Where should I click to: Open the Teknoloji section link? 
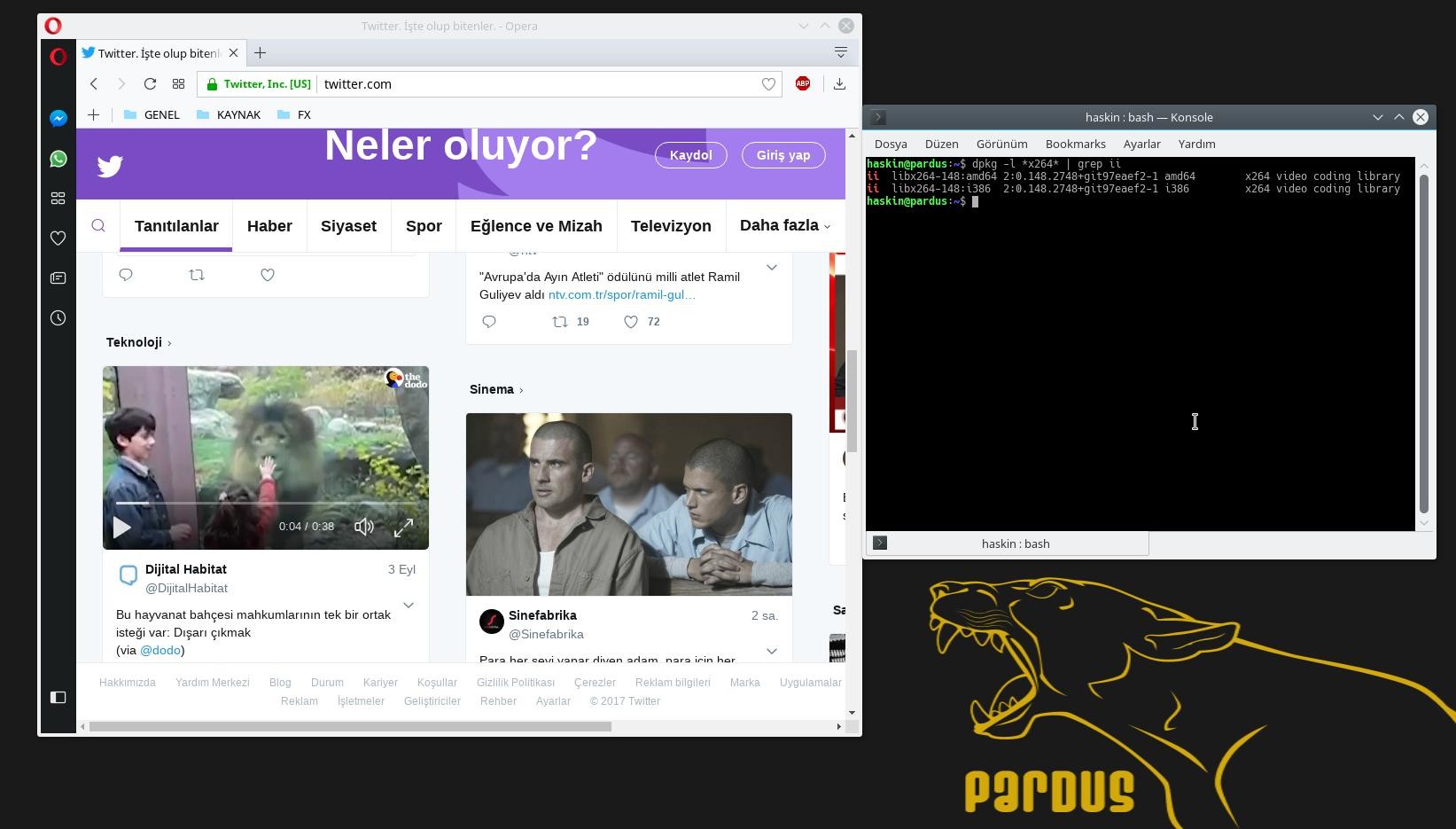pyautogui.click(x=138, y=342)
